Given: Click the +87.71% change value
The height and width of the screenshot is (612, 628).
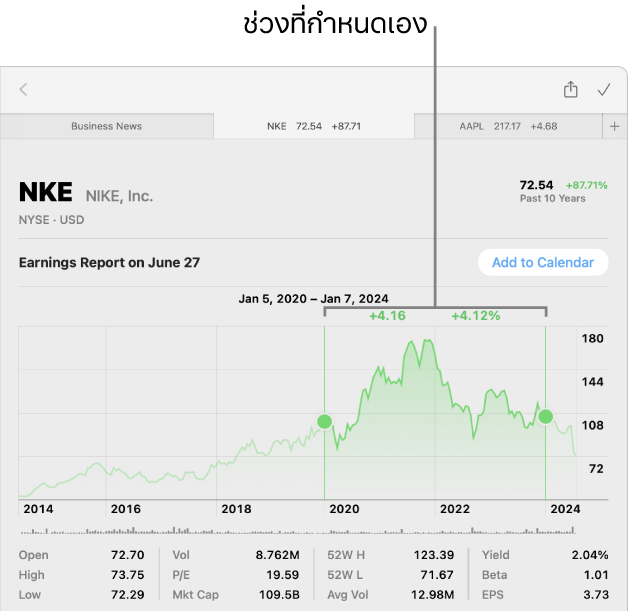Looking at the screenshot, I should (586, 185).
